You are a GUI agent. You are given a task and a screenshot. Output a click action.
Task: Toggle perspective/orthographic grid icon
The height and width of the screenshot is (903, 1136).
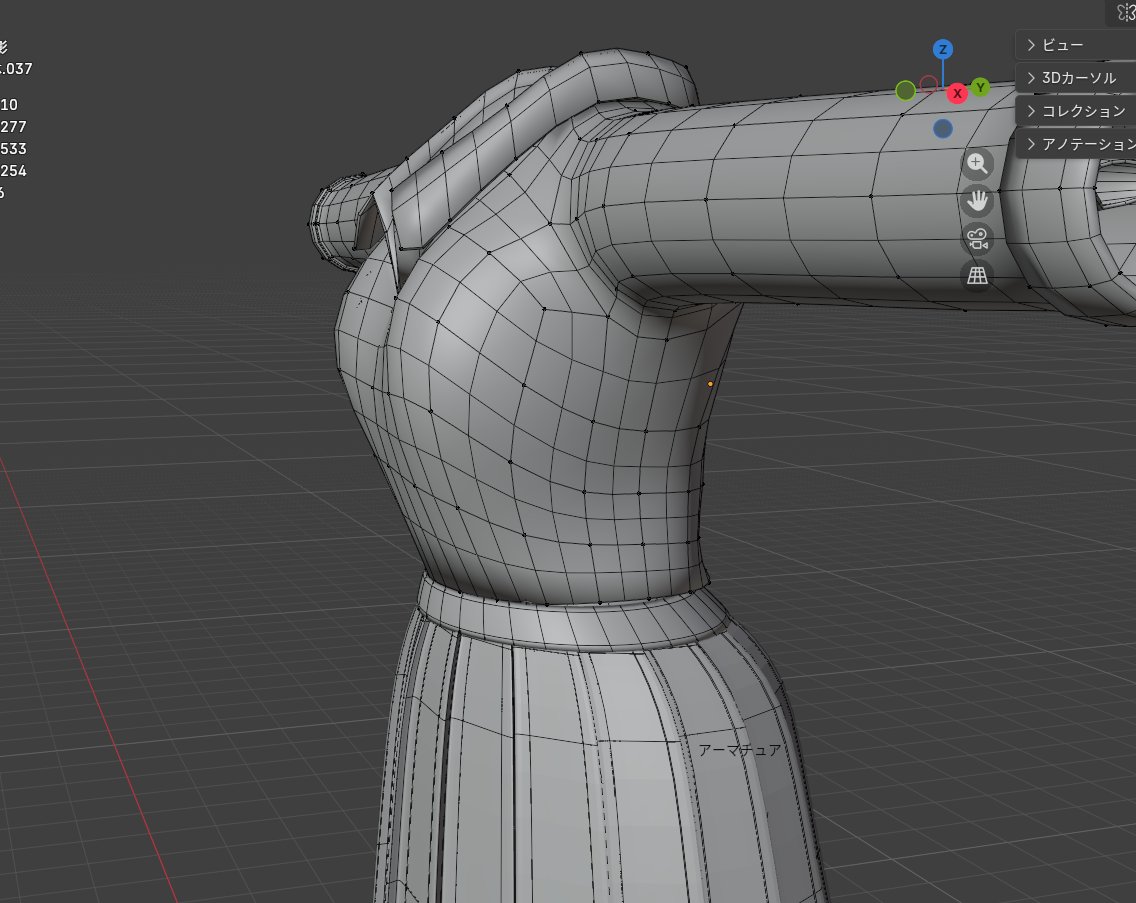click(977, 275)
